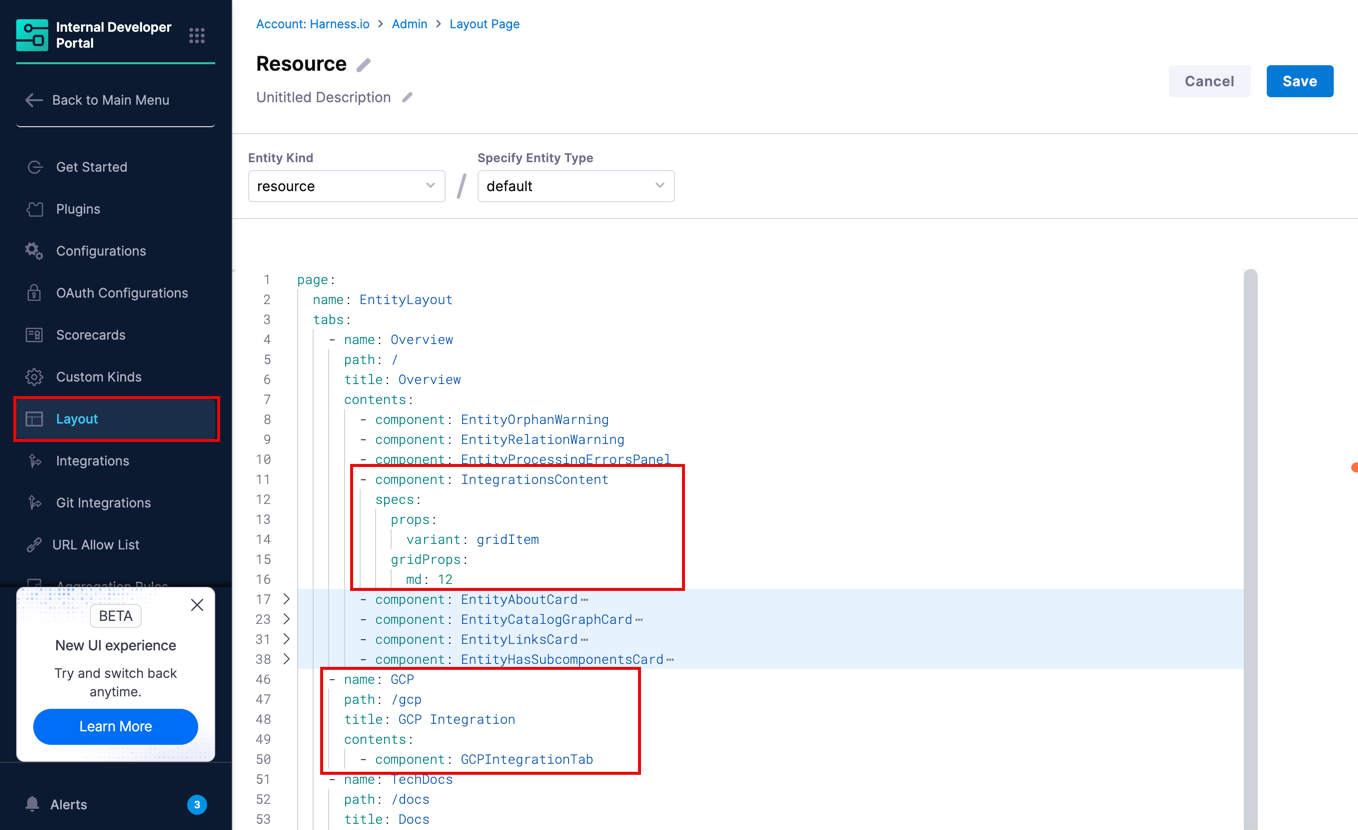
Task: Click the "name: EntityLayout" line
Action: (382, 300)
